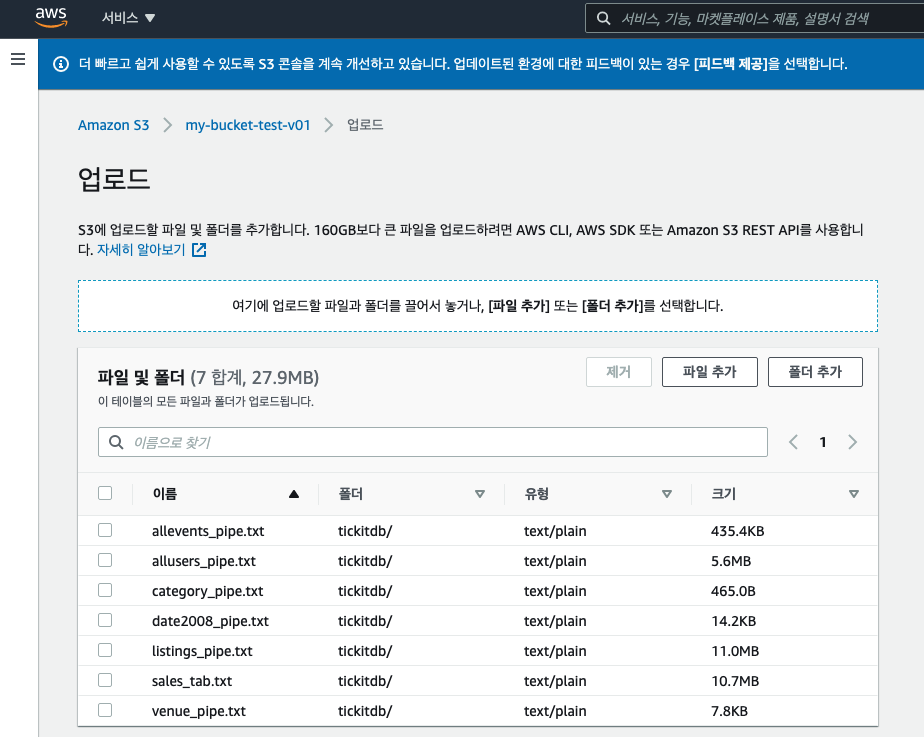The width and height of the screenshot is (924, 737).
Task: Click the 업로드 breadcrumb text
Action: [365, 125]
